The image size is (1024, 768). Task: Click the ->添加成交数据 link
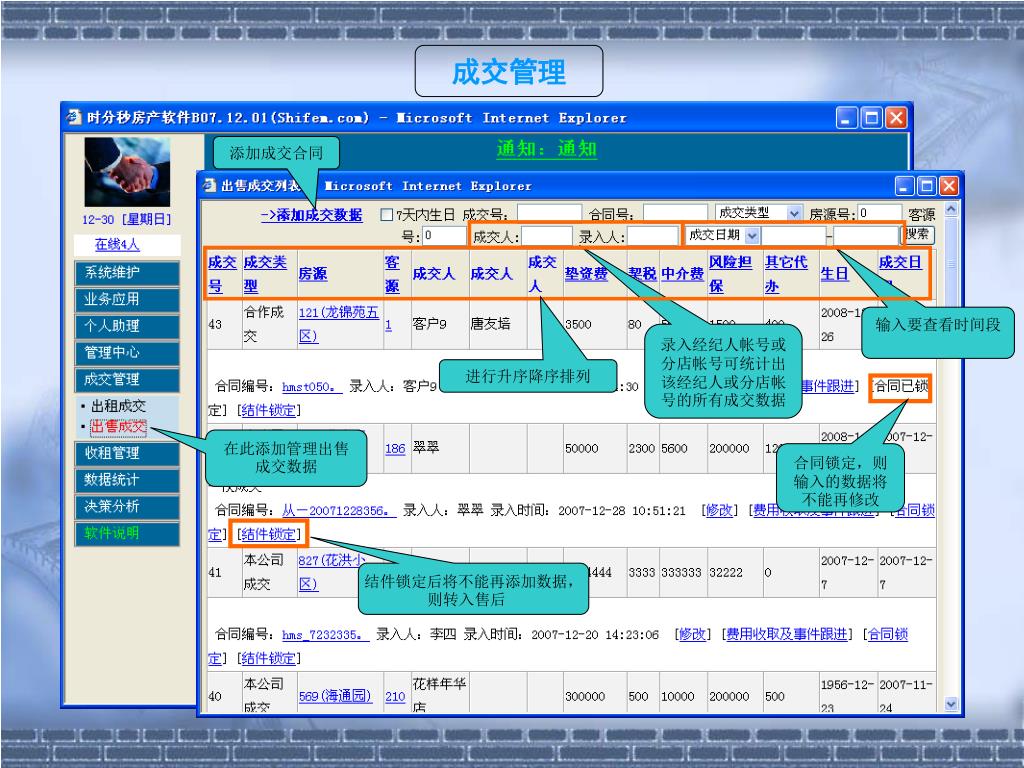[312, 215]
